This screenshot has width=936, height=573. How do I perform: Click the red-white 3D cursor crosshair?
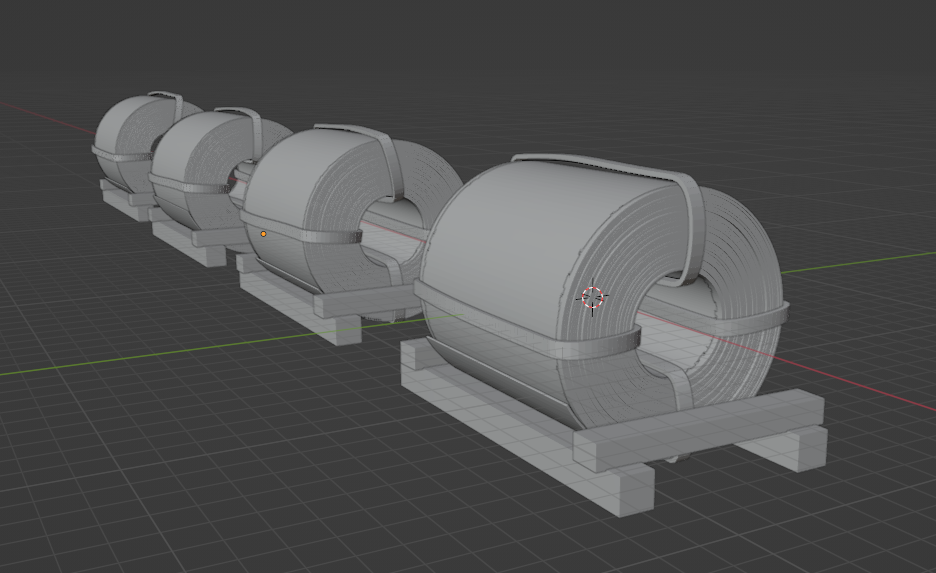(593, 296)
